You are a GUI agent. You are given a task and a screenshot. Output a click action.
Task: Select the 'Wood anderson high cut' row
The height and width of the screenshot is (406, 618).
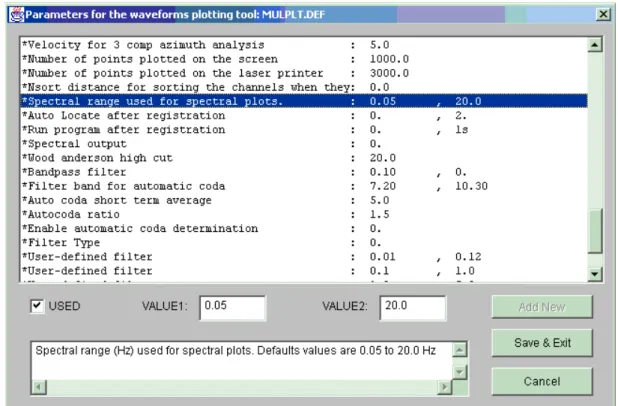tap(304, 158)
